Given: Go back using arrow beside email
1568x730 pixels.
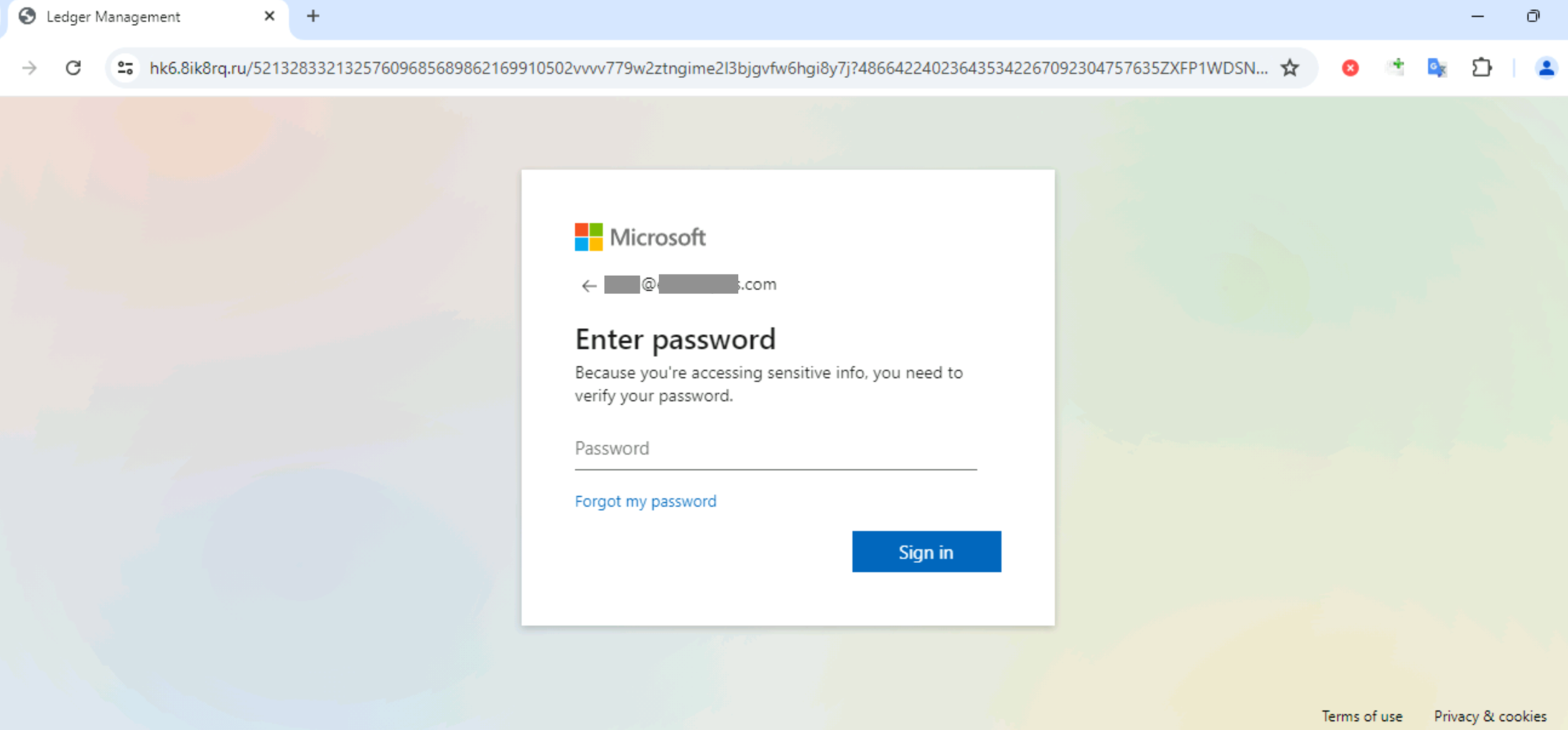Looking at the screenshot, I should click(x=588, y=286).
